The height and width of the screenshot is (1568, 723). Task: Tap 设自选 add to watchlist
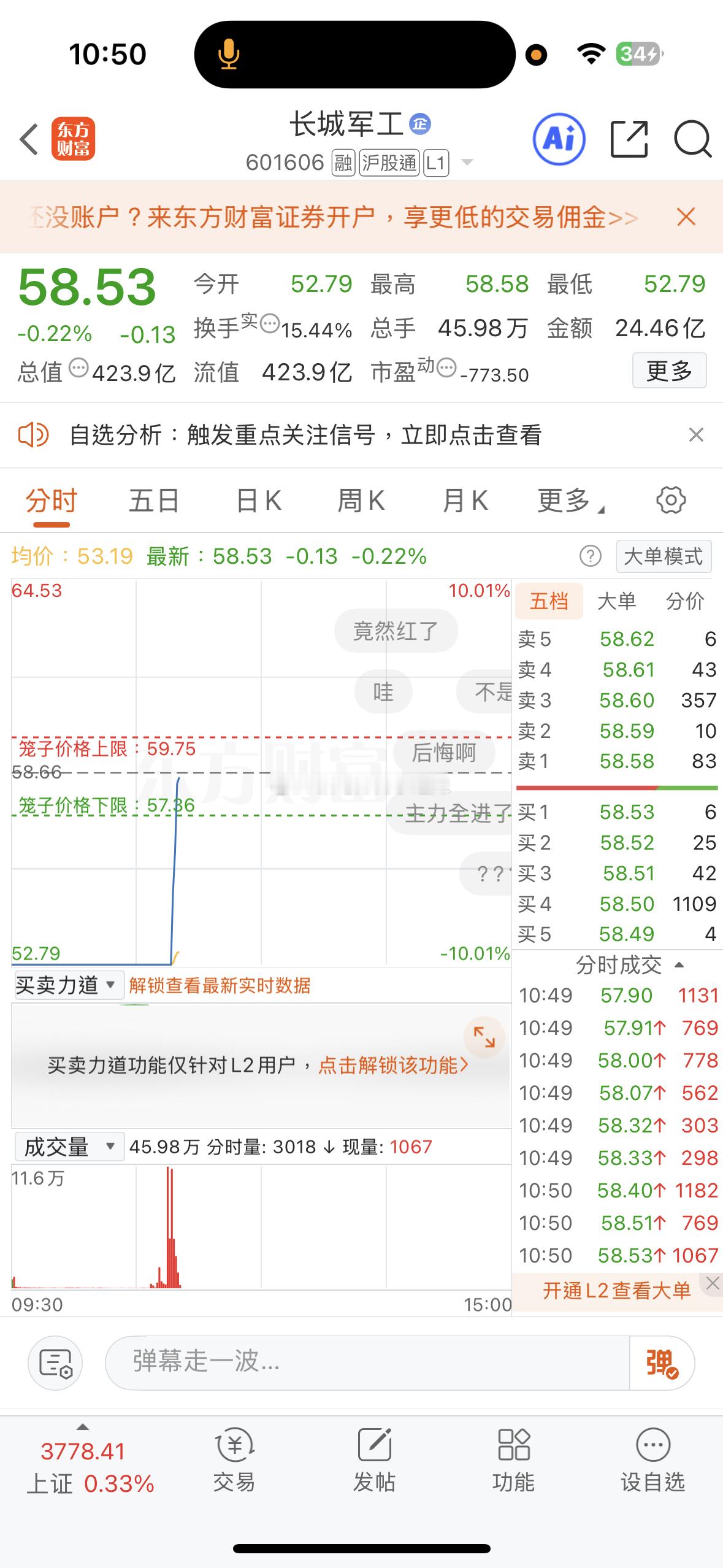[653, 1461]
